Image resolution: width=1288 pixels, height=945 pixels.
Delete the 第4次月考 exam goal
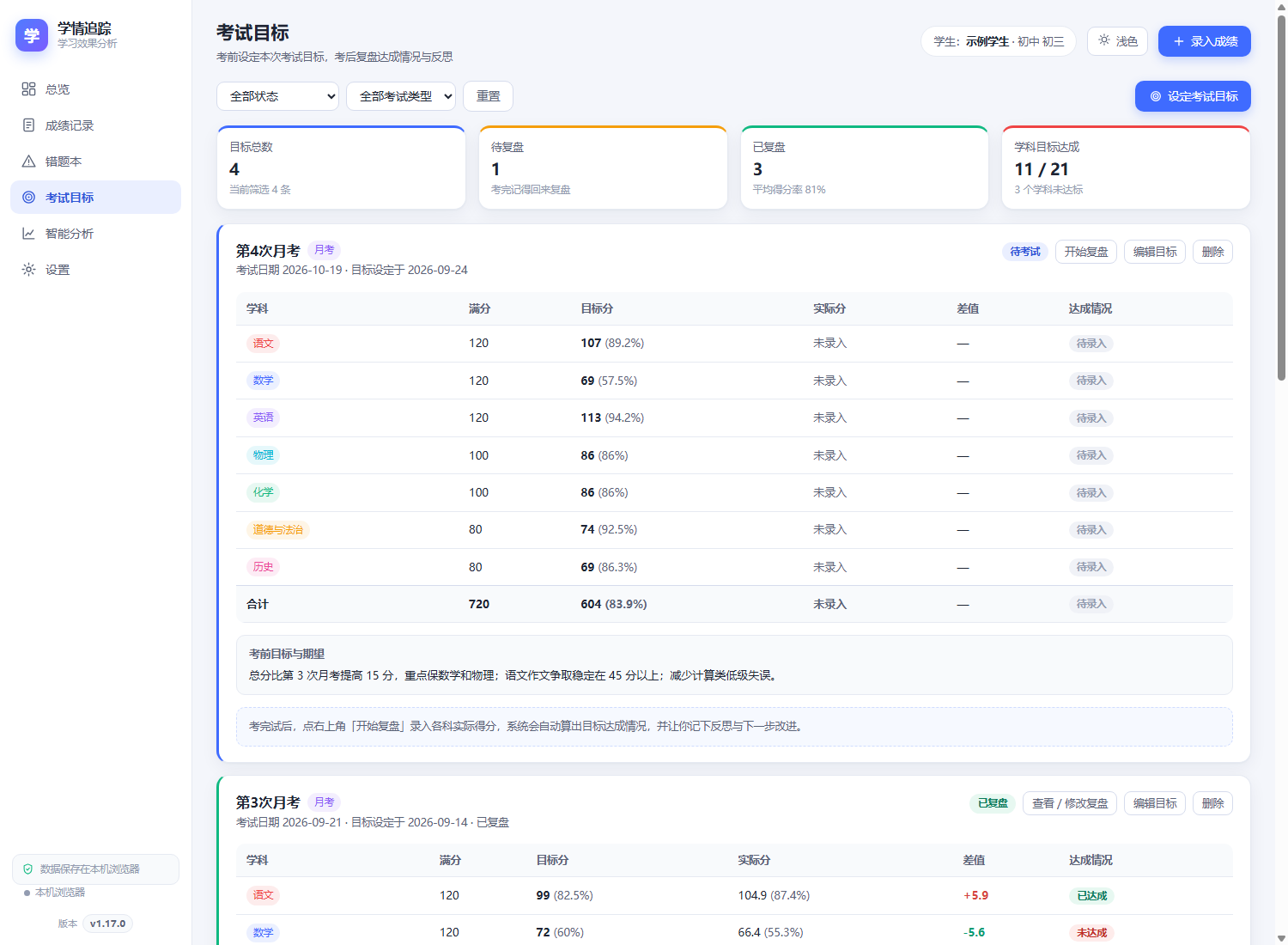tap(1212, 252)
